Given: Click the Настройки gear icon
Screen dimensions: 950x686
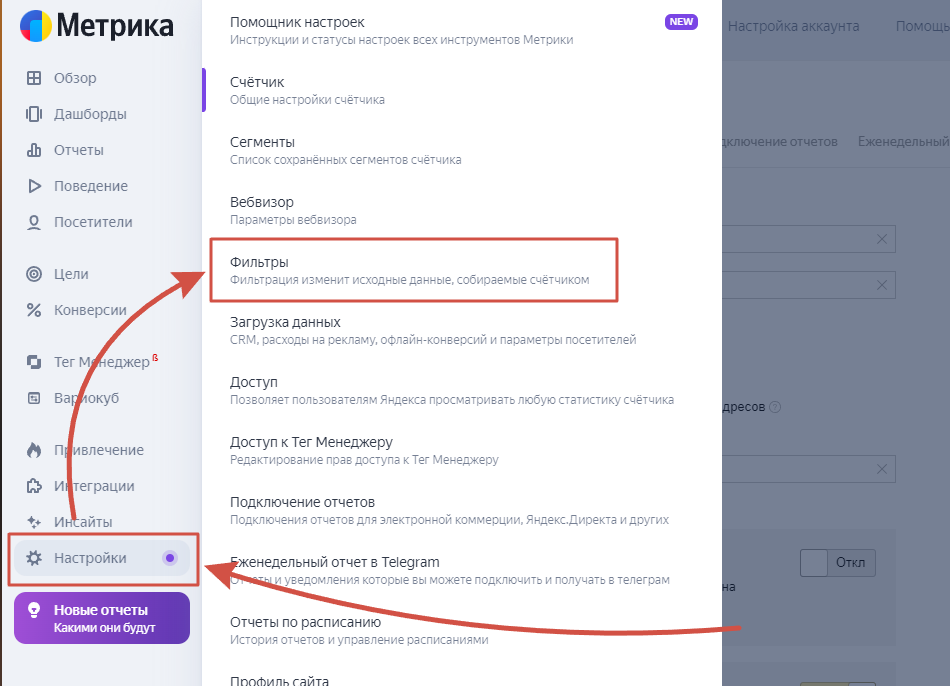Looking at the screenshot, I should point(34,558).
